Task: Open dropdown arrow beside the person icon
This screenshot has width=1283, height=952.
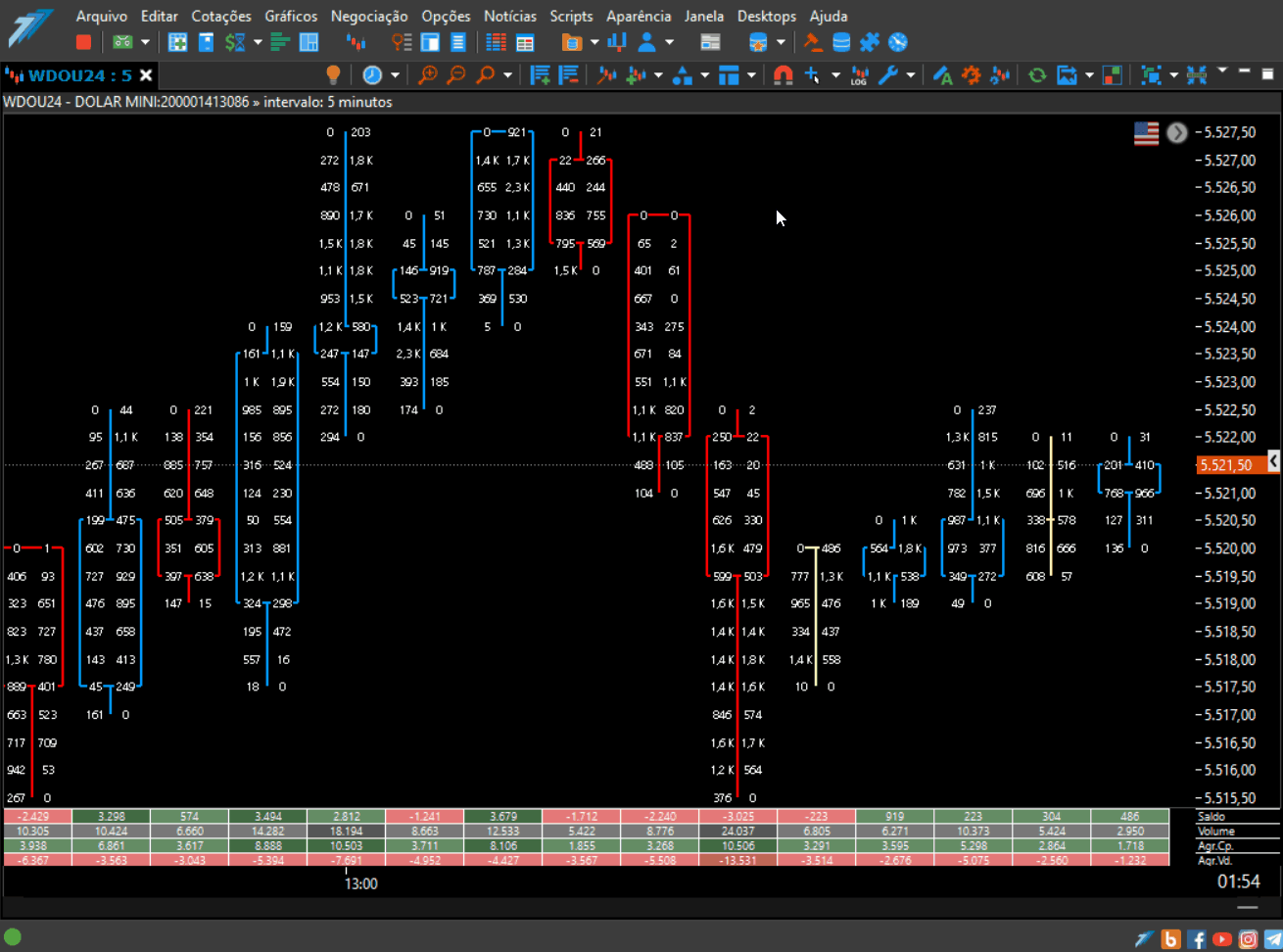Action: (669, 42)
